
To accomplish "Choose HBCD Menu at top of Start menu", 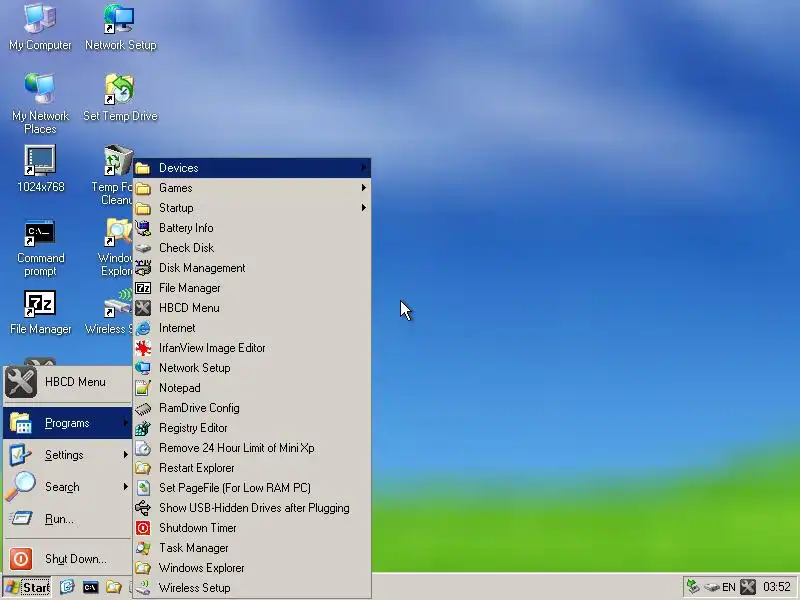I will coord(67,382).
